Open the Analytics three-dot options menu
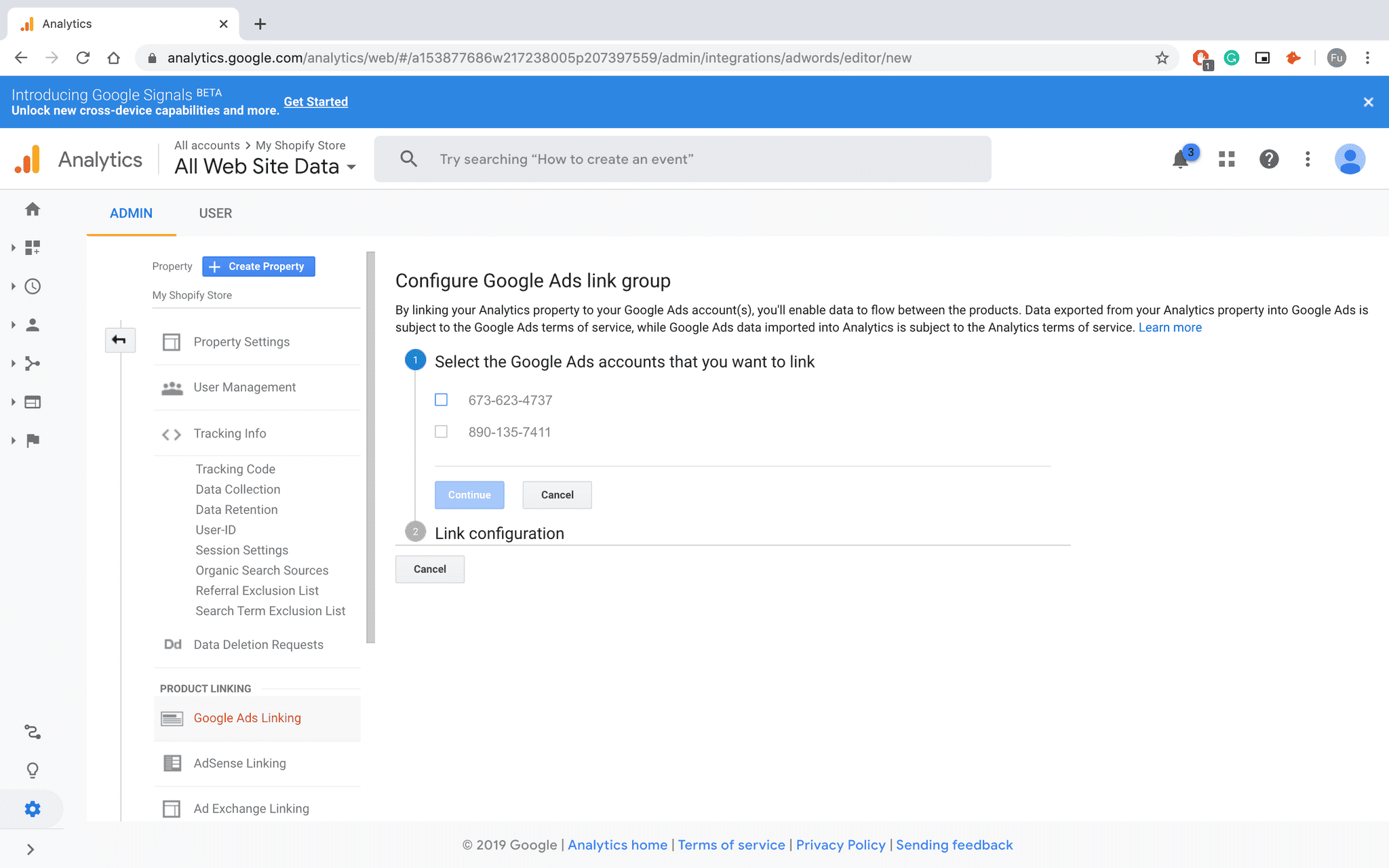Image resolution: width=1389 pixels, height=868 pixels. coord(1308,159)
